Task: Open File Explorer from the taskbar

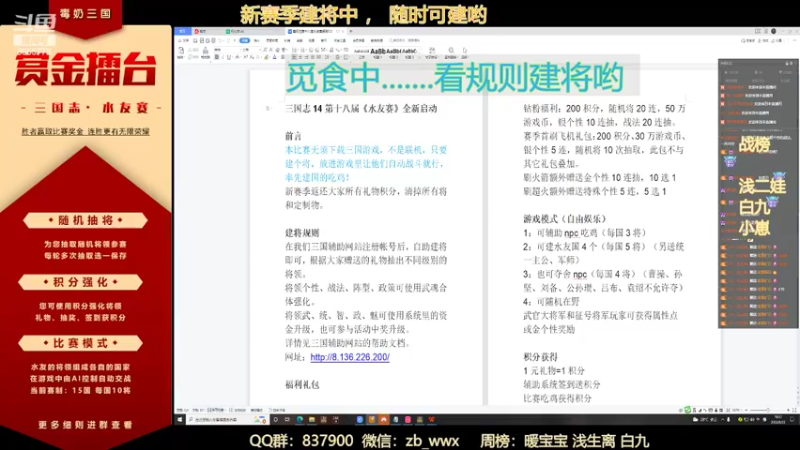Action: pyautogui.click(x=312, y=419)
